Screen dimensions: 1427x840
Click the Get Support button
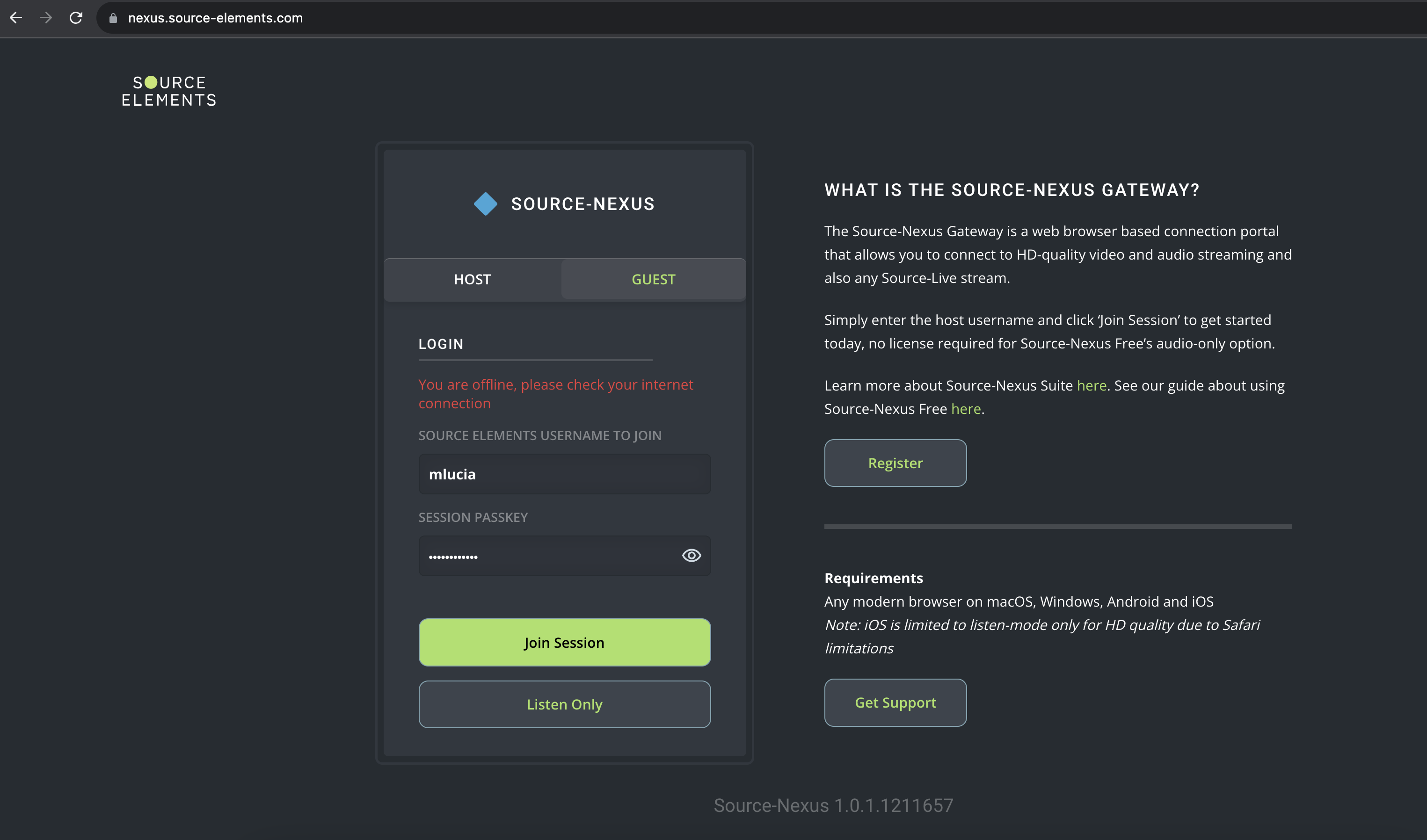pyautogui.click(x=895, y=702)
